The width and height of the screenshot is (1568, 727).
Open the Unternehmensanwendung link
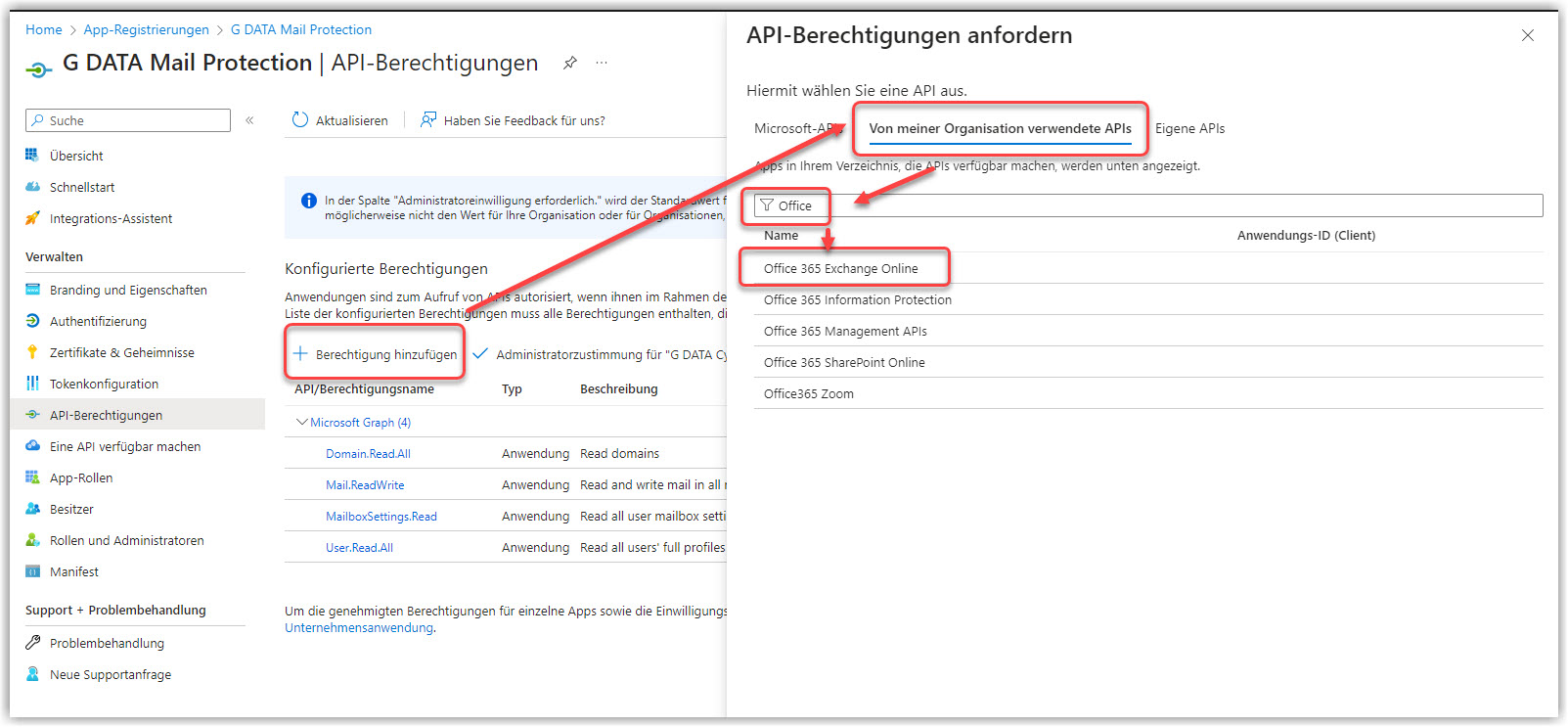[359, 627]
